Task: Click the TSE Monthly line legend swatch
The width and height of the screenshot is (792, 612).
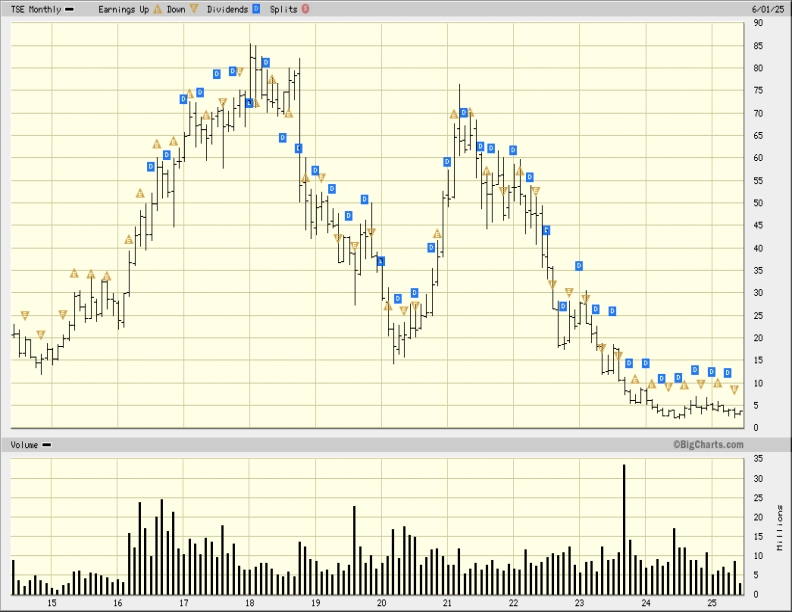Action: pyautogui.click(x=70, y=8)
